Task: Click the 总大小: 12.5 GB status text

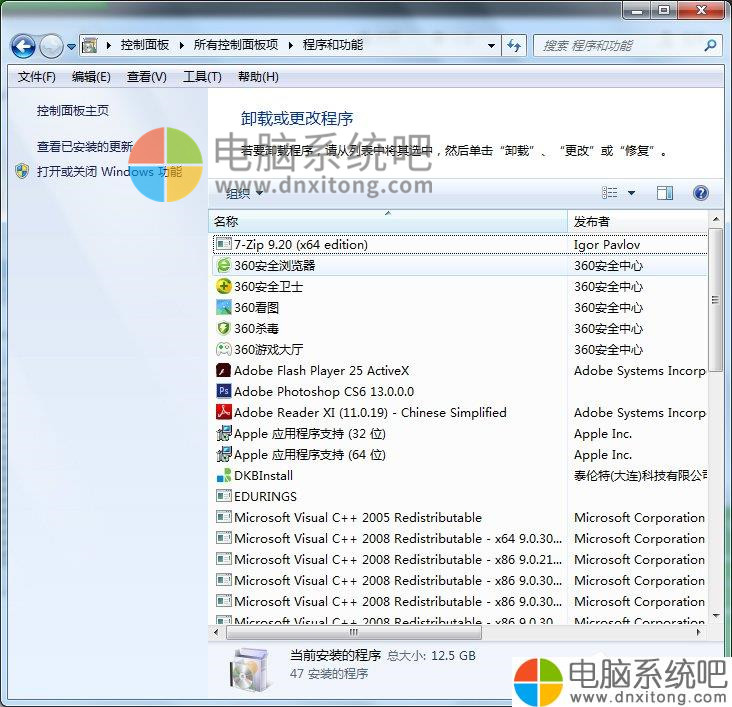Action: tap(431, 656)
